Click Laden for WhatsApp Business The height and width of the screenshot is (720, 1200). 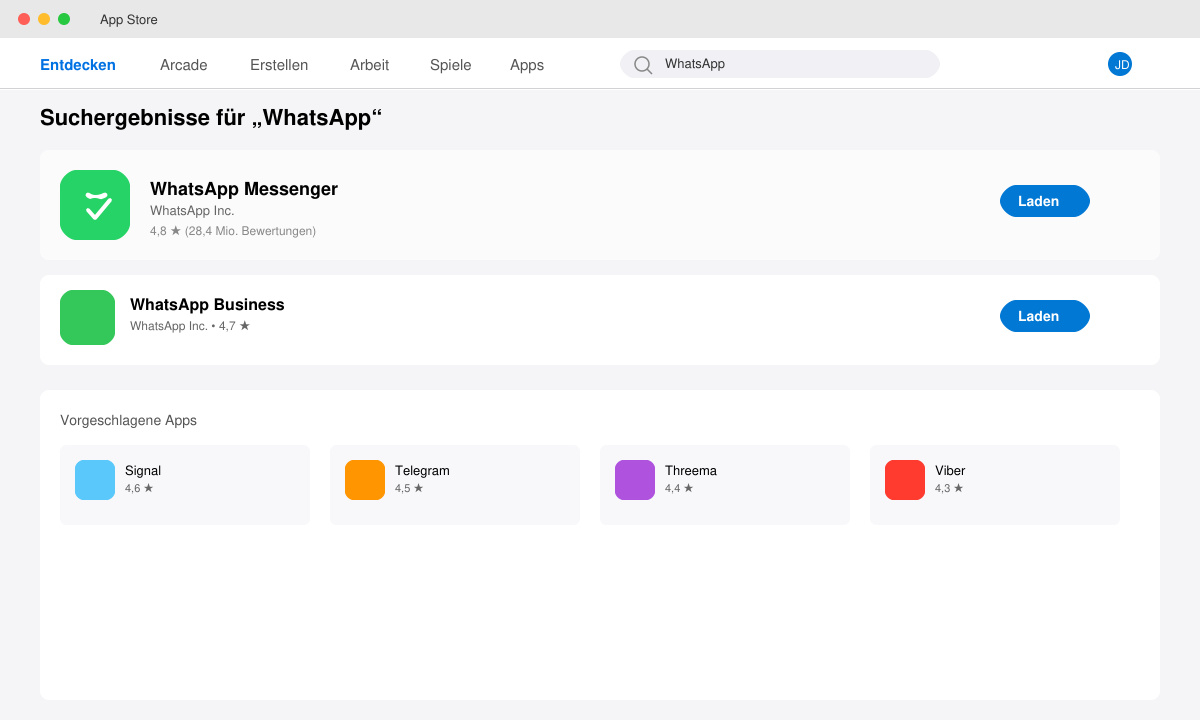[1045, 316]
